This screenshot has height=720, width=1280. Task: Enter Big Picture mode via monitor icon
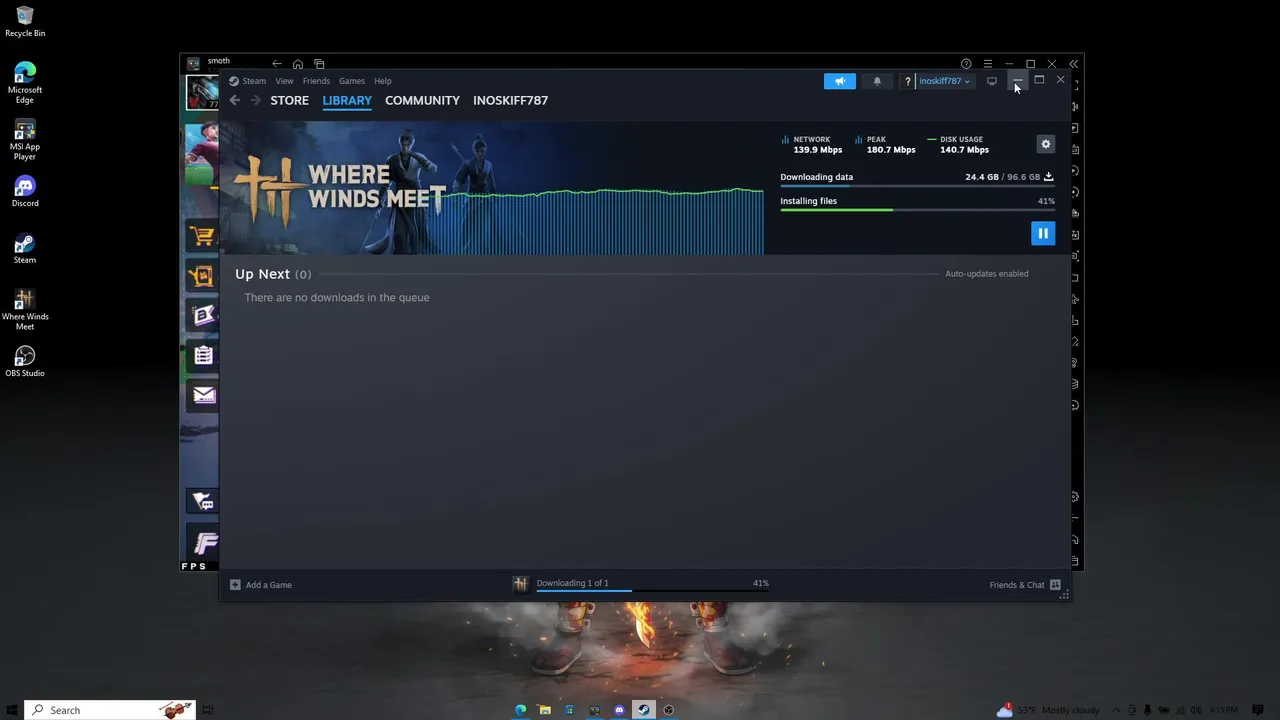[992, 81]
